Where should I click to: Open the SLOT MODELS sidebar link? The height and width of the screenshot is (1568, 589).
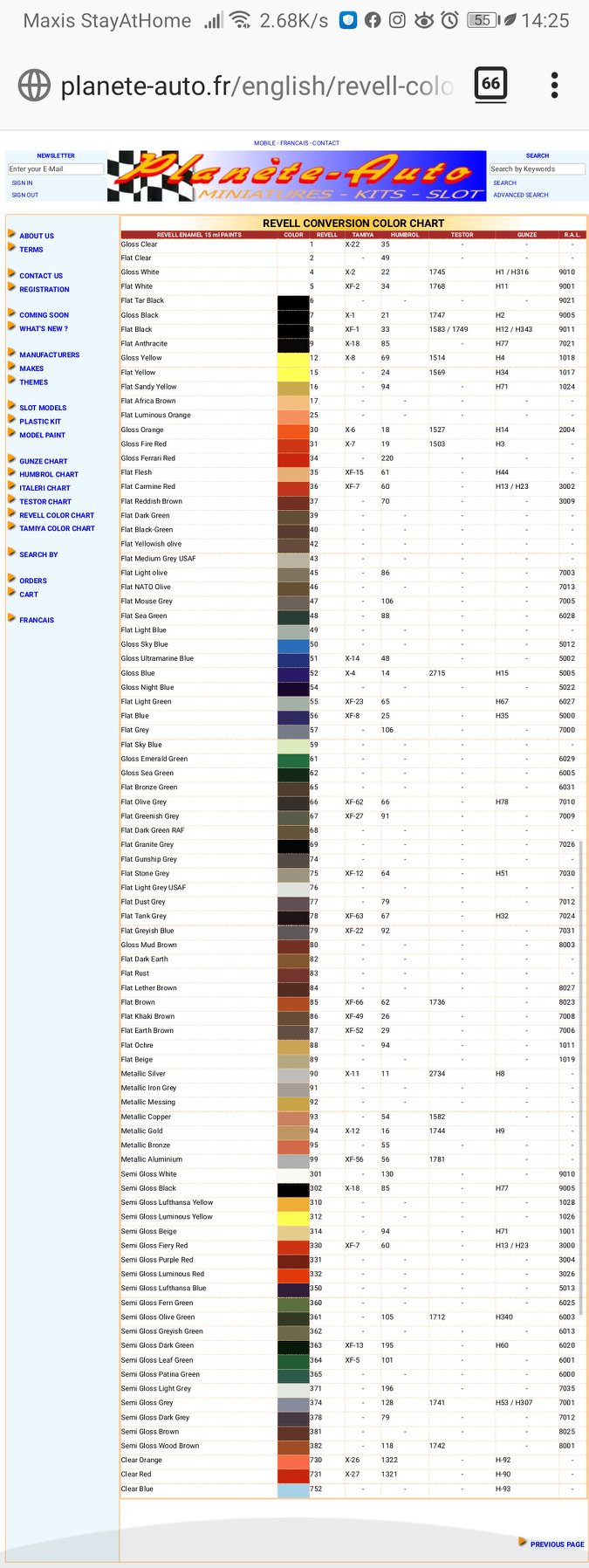pyautogui.click(x=43, y=408)
